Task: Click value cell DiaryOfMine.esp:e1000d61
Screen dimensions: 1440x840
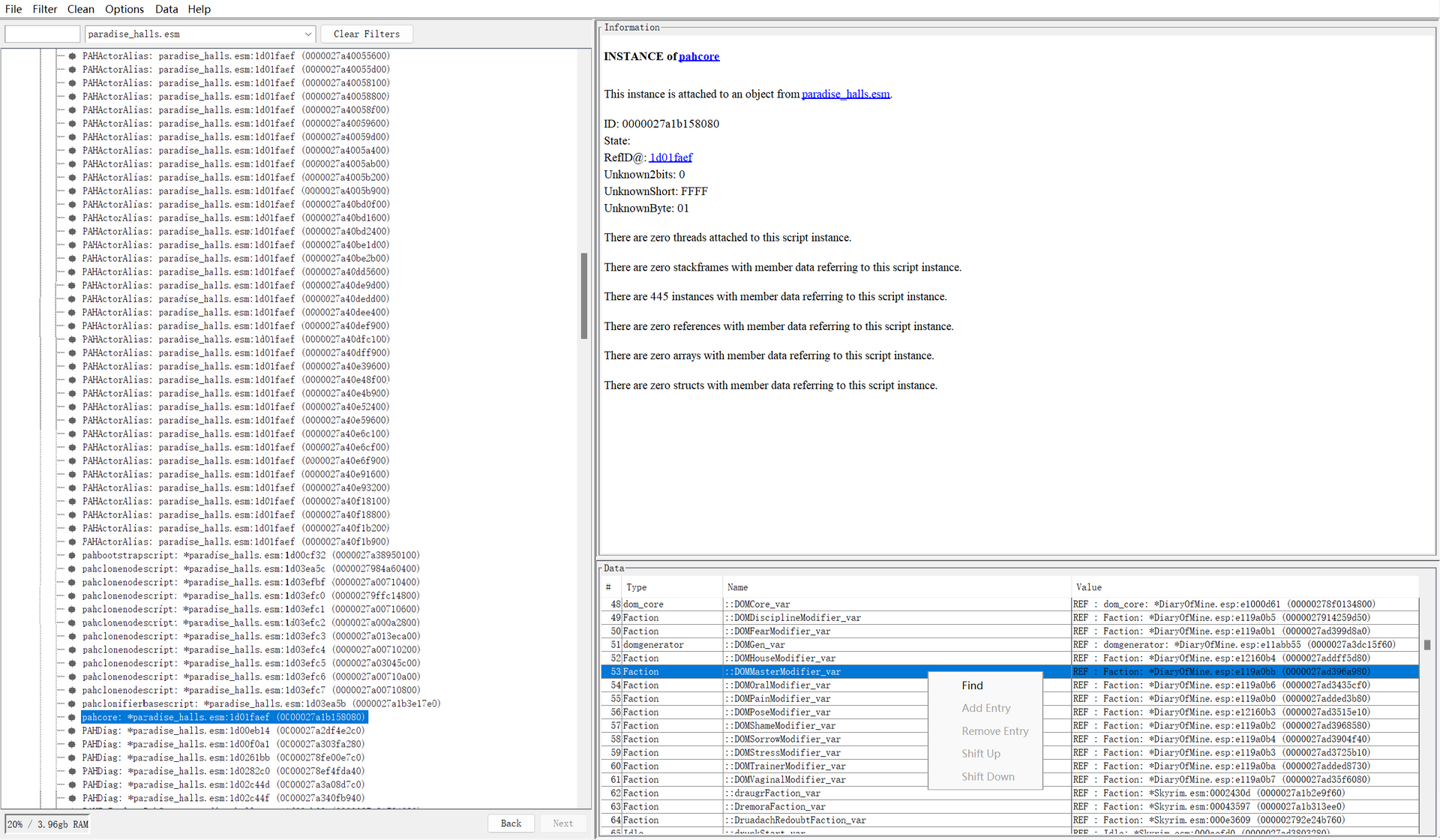Action: coord(1245,604)
